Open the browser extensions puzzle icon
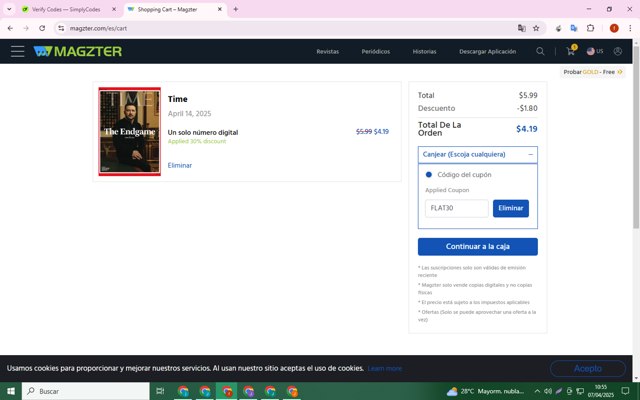Image resolution: width=640 pixels, height=400 pixels. 591,28
